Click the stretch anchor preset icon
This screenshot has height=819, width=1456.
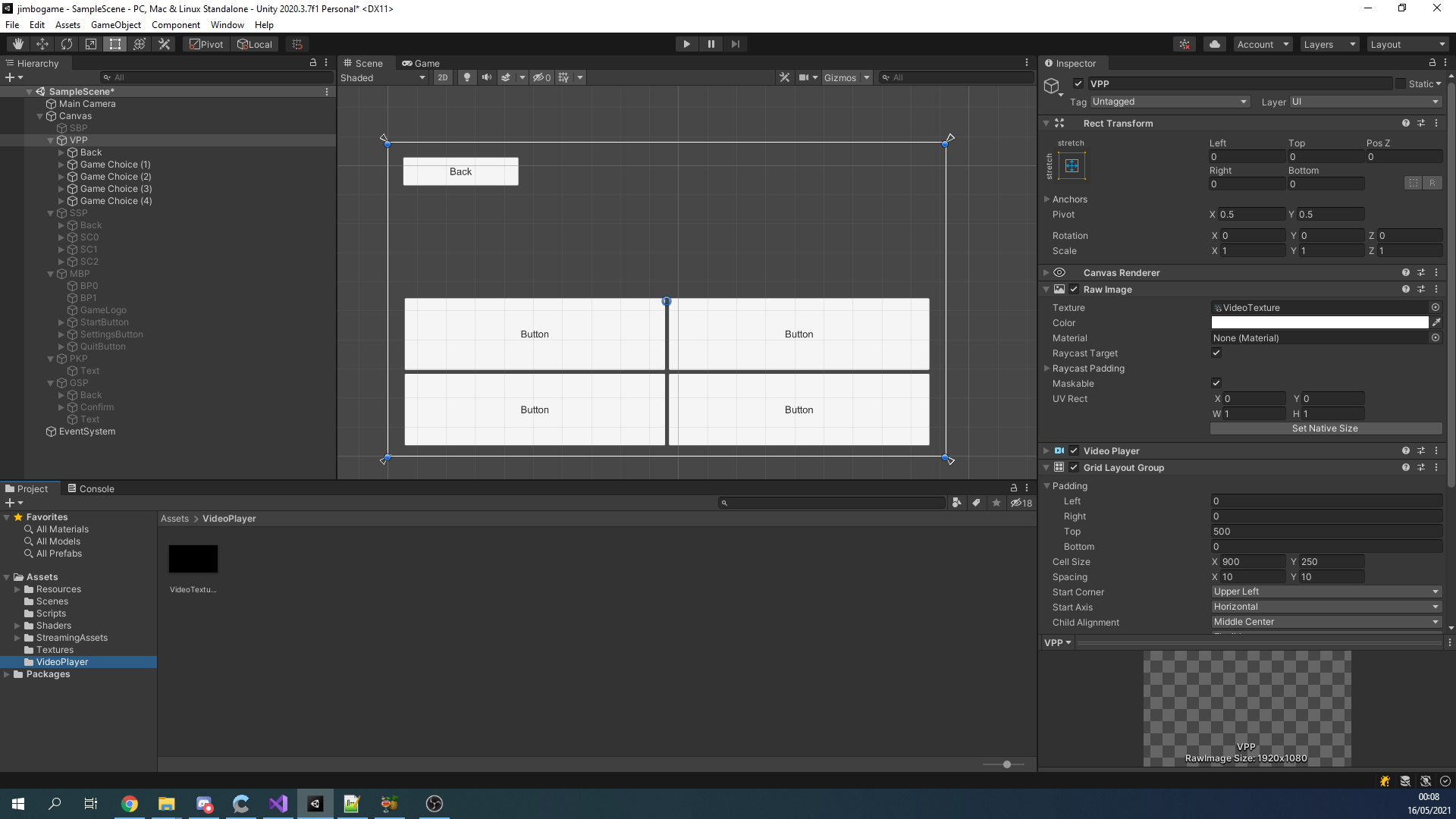(x=1072, y=165)
